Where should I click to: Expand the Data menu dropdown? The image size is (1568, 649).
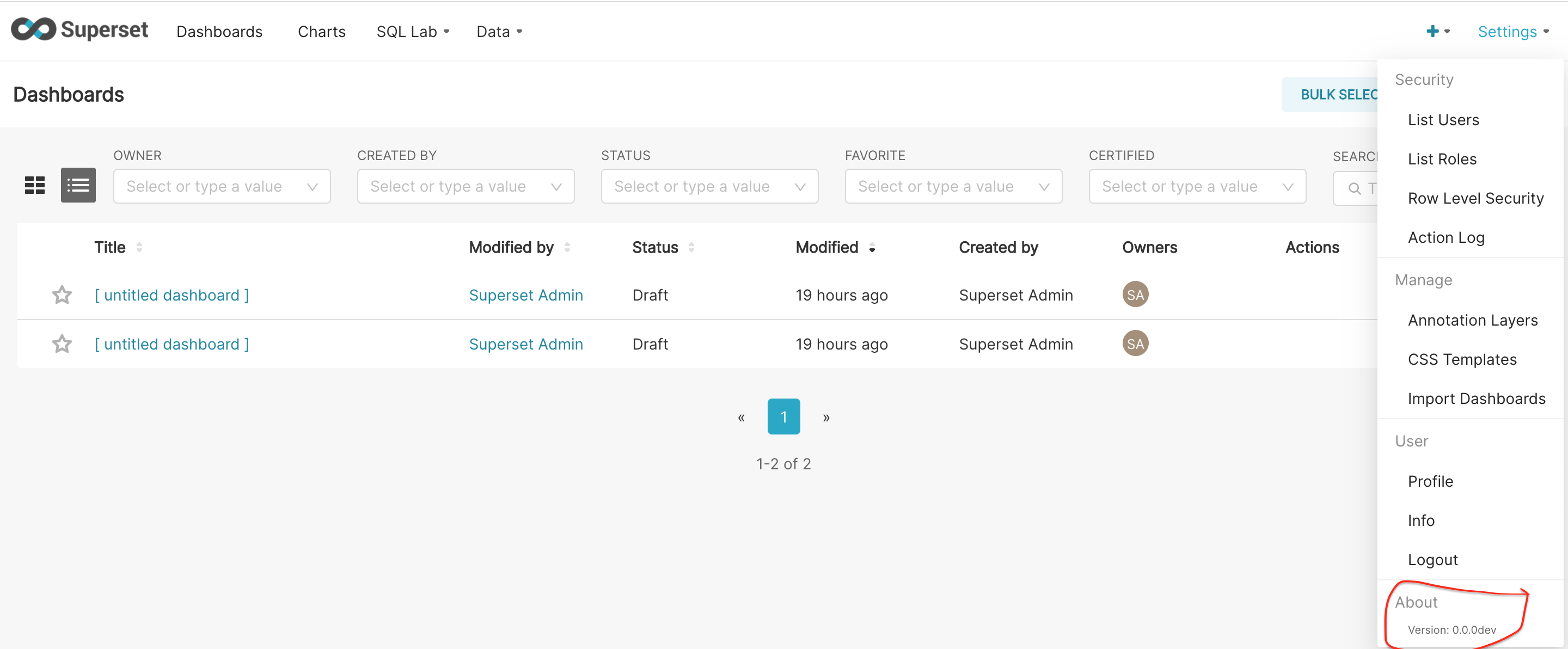click(499, 31)
